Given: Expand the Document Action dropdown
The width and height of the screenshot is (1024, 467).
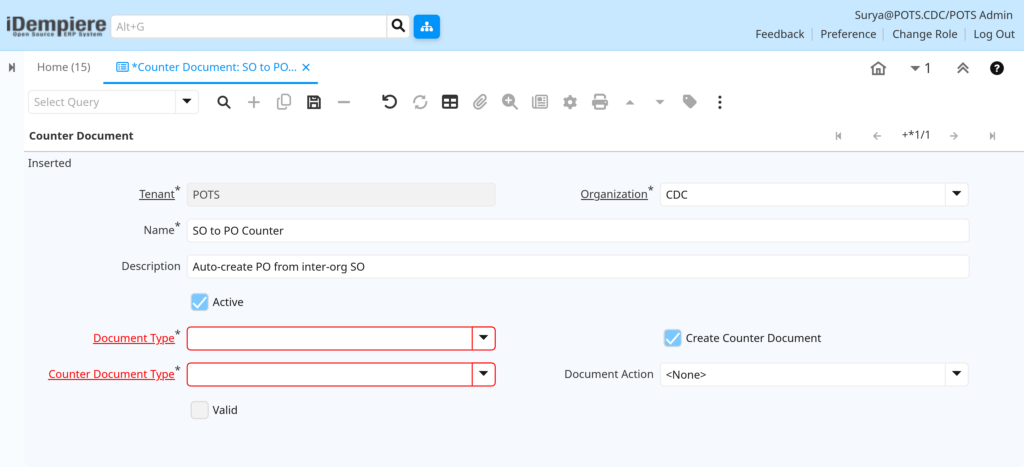Looking at the screenshot, I should pyautogui.click(x=957, y=374).
